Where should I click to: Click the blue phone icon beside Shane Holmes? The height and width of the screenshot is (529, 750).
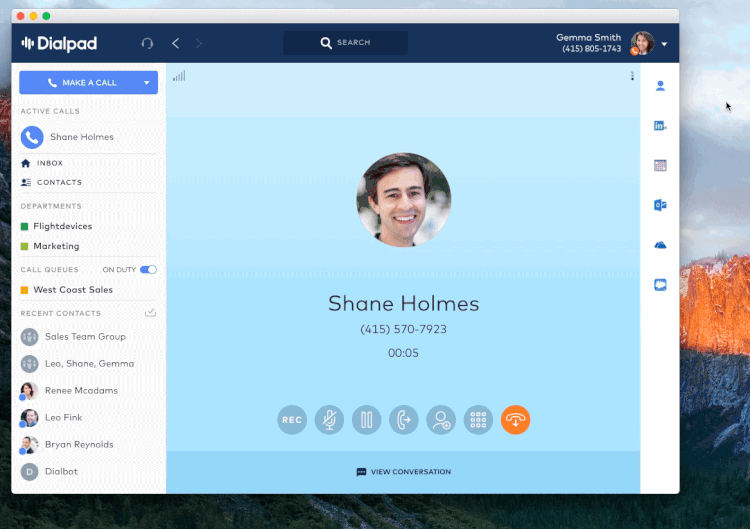tap(32, 137)
